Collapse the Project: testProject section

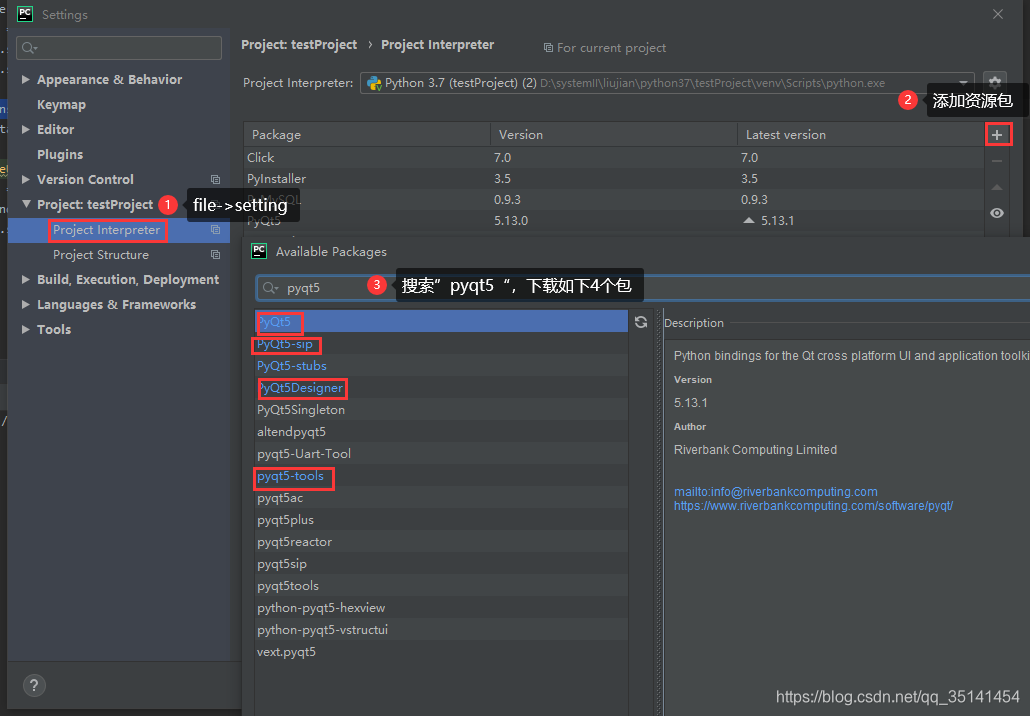click(24, 204)
